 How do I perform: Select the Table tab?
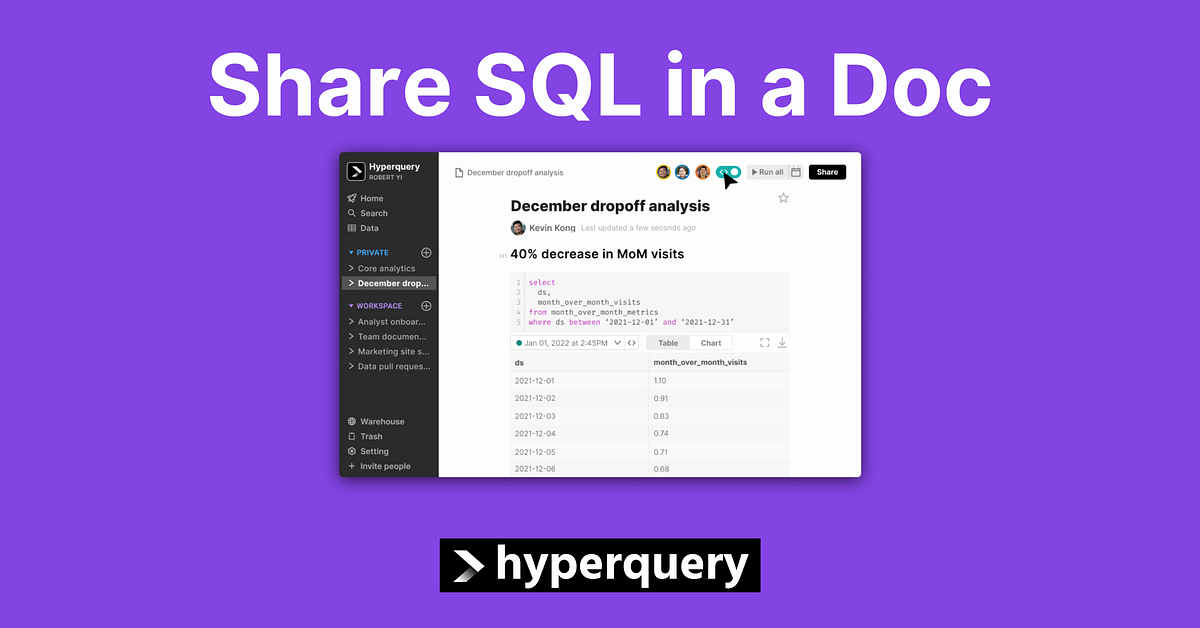(x=668, y=342)
